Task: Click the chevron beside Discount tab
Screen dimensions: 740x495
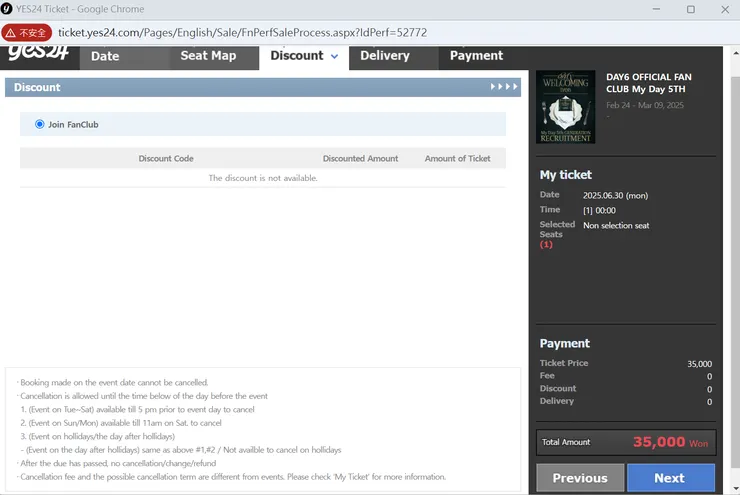Action: pyautogui.click(x=335, y=57)
